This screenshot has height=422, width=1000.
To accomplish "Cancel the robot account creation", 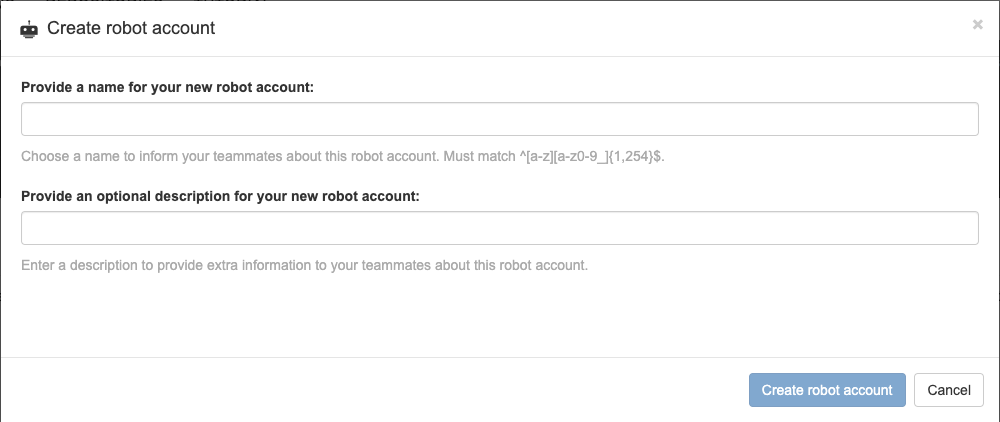I will tap(948, 389).
